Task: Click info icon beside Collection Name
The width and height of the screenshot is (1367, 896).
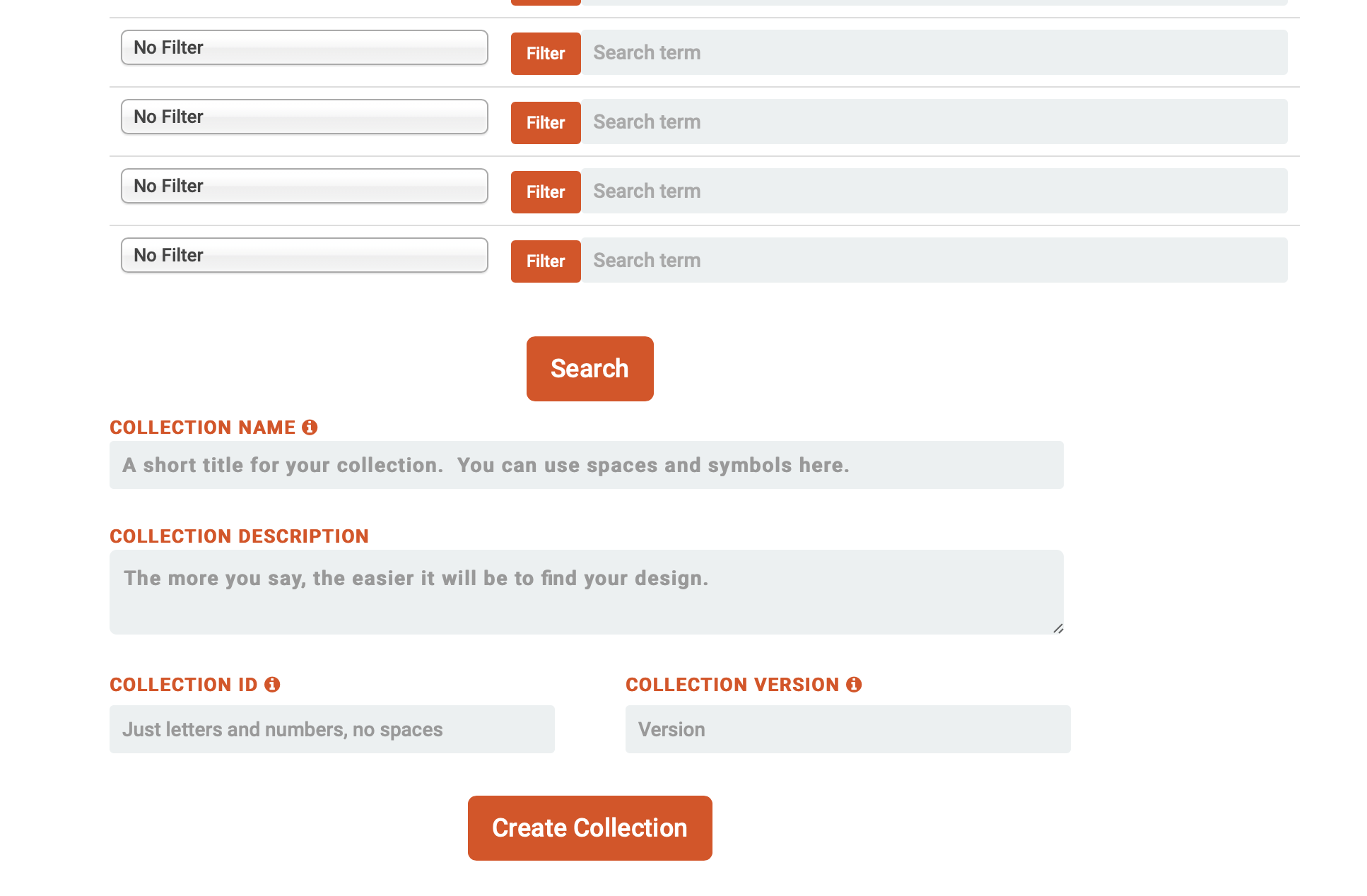Action: (310, 428)
